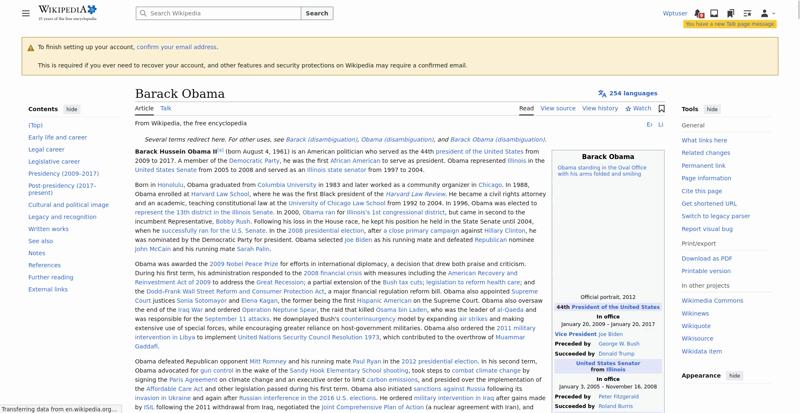Open the new Talk page message notice
Viewport: 800px width, 413px height.
click(x=730, y=24)
